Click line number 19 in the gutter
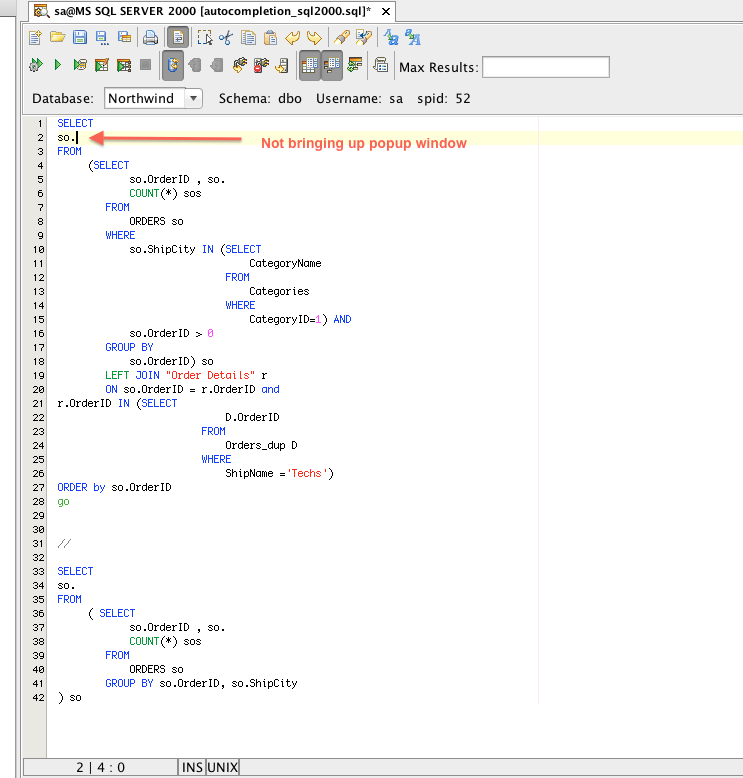This screenshot has height=778, width=743. pos(38,376)
